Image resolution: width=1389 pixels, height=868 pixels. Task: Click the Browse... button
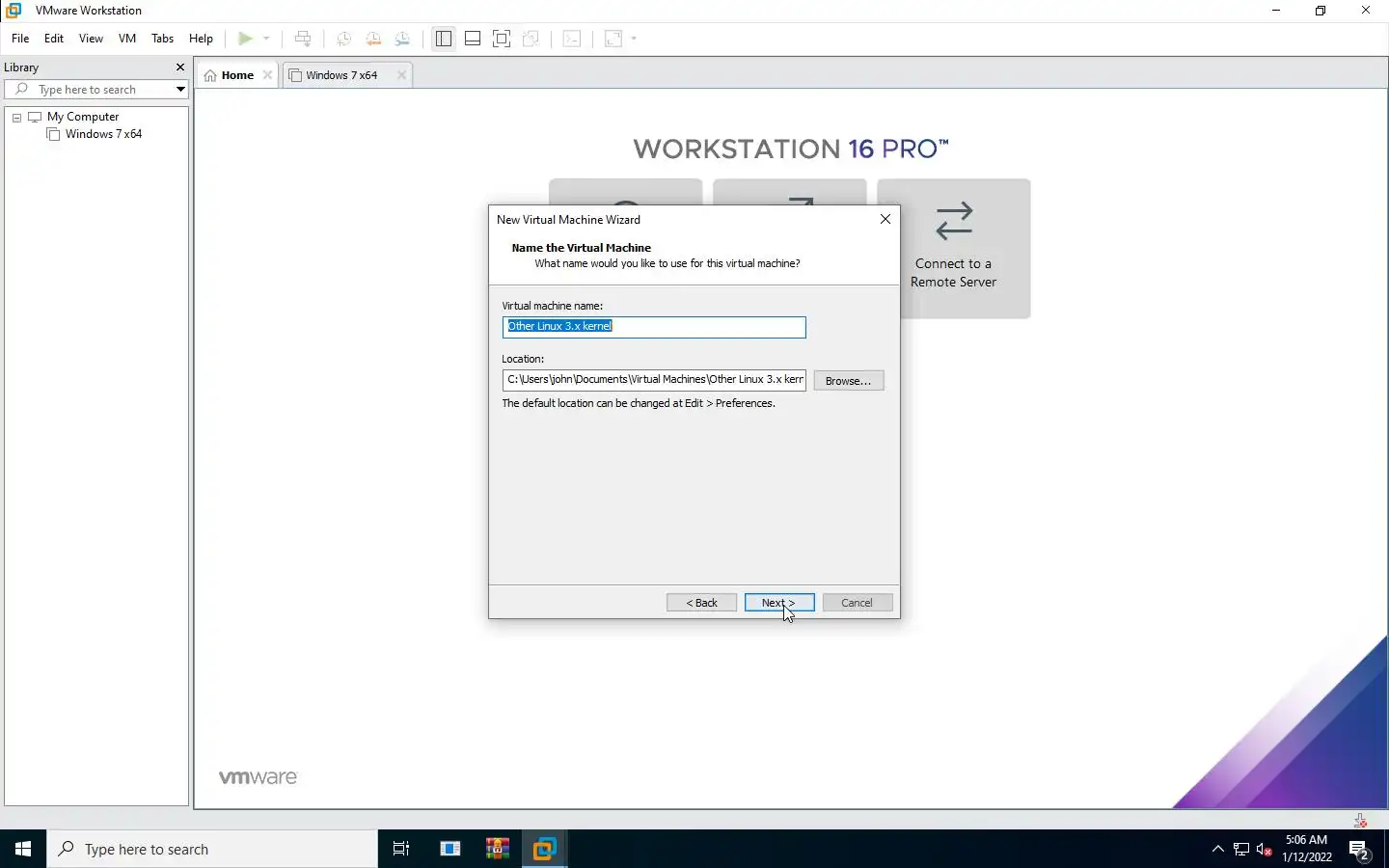pos(849,381)
